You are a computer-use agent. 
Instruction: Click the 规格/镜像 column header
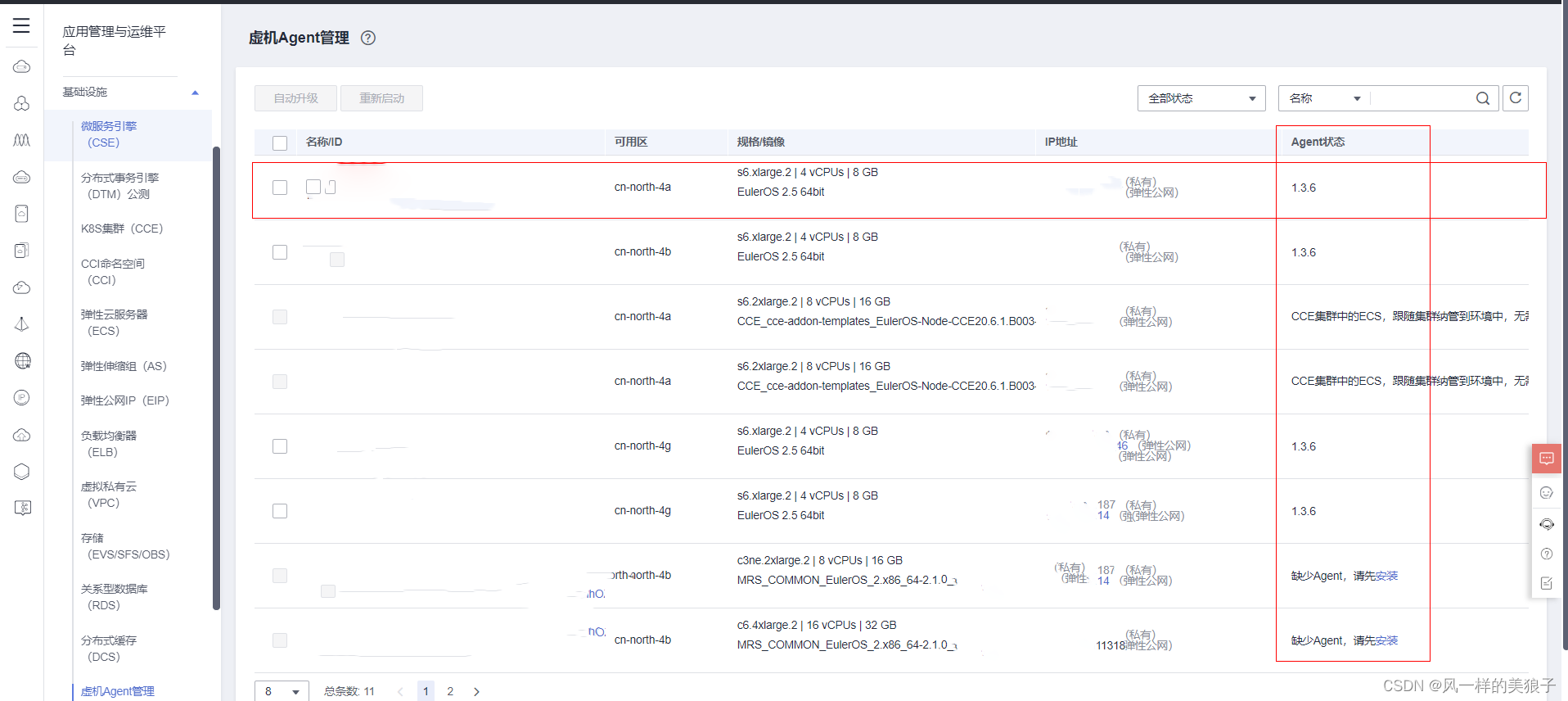[761, 142]
